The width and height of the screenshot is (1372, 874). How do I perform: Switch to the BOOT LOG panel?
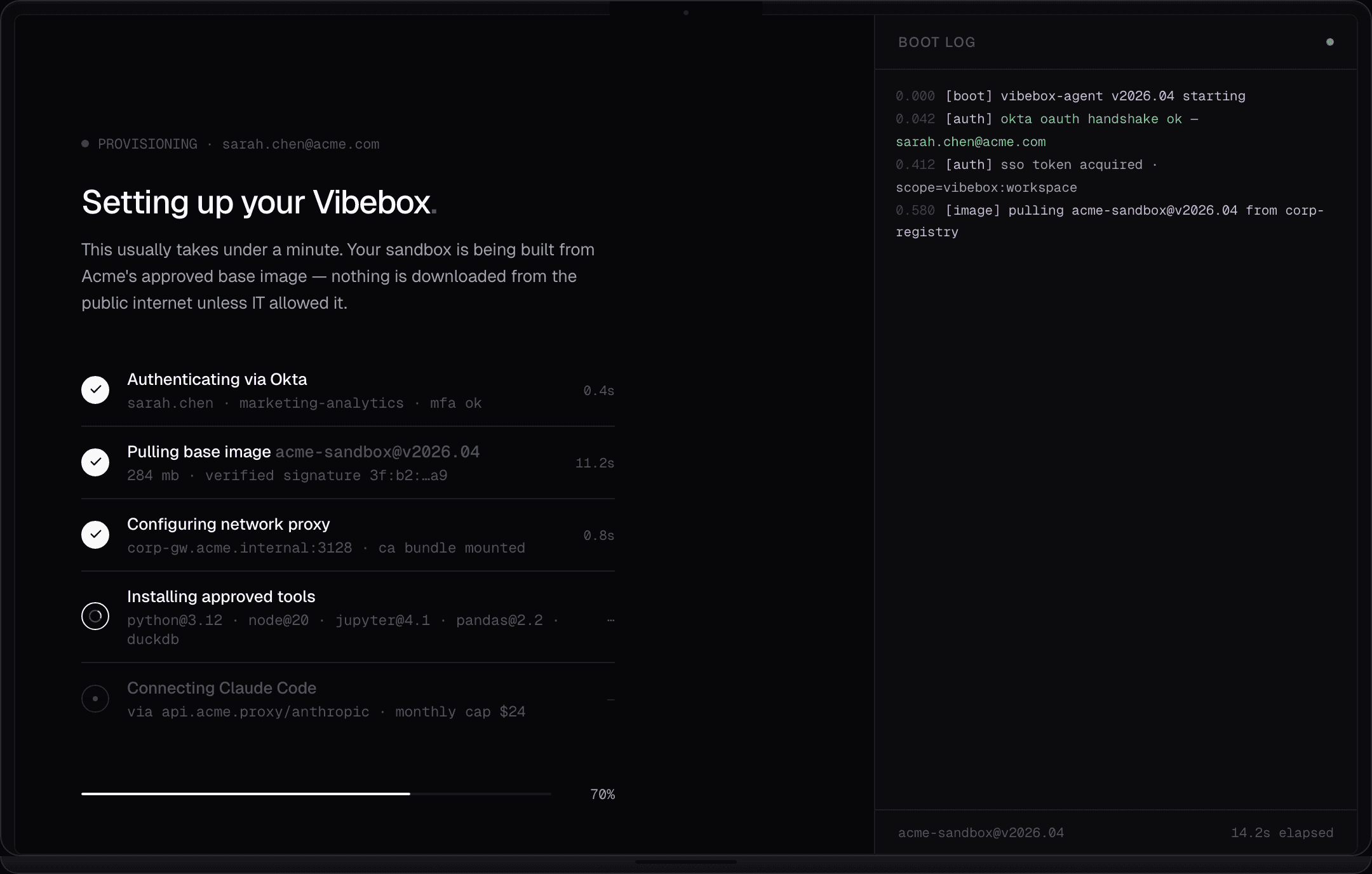point(936,41)
